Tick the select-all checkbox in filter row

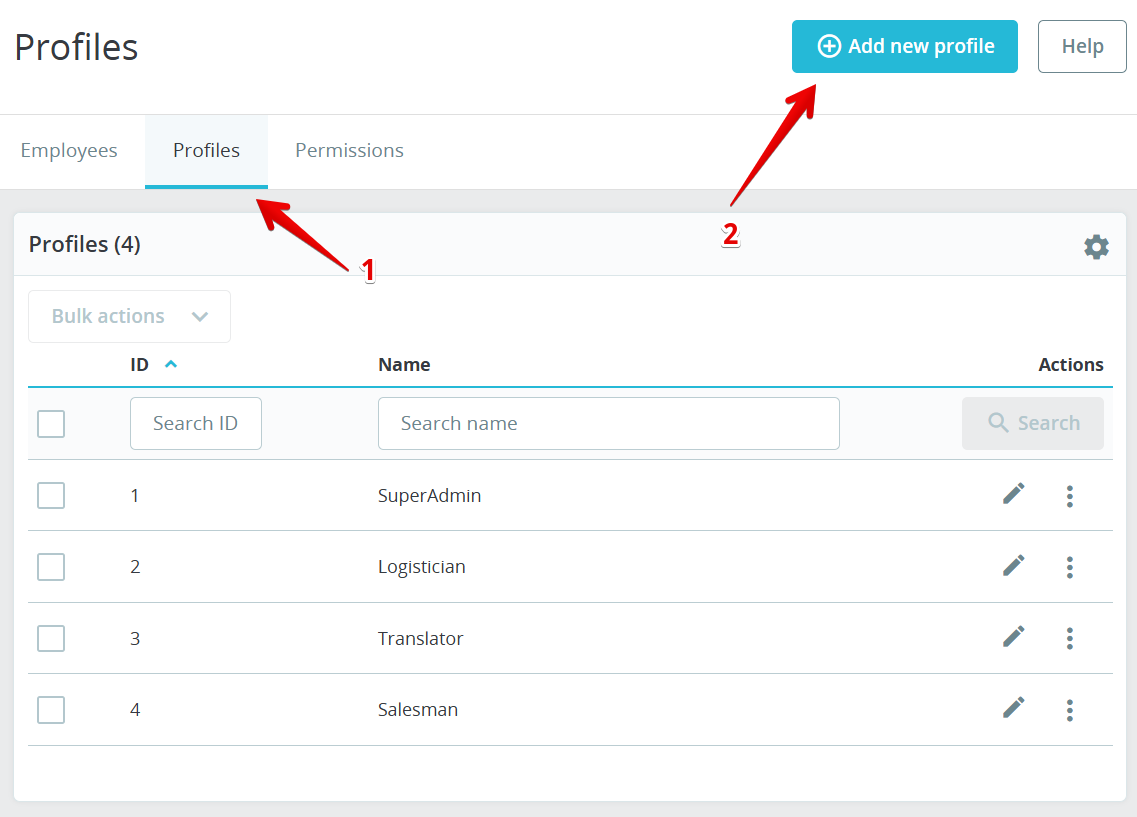click(51, 424)
